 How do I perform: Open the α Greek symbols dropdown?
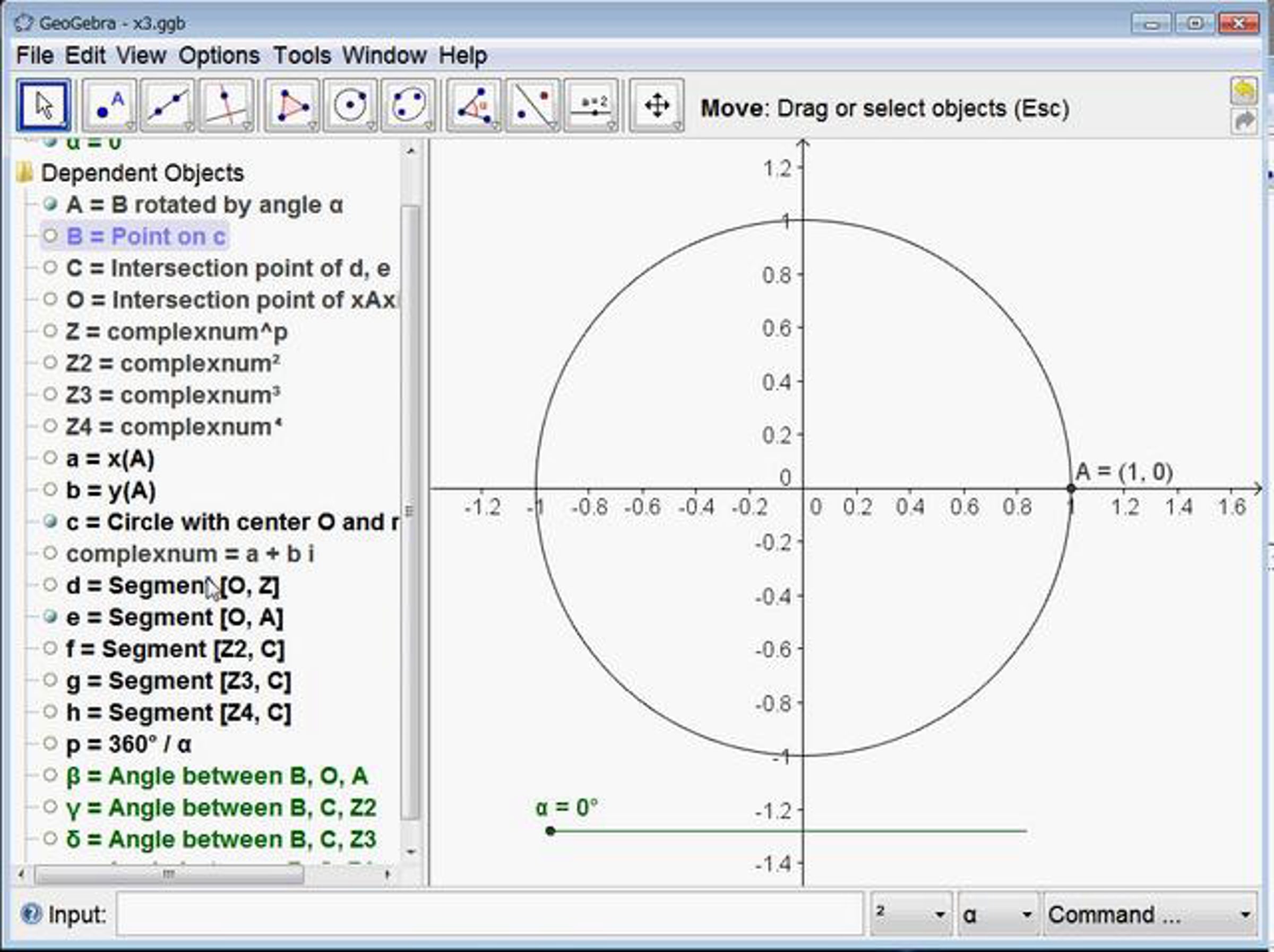(x=997, y=914)
